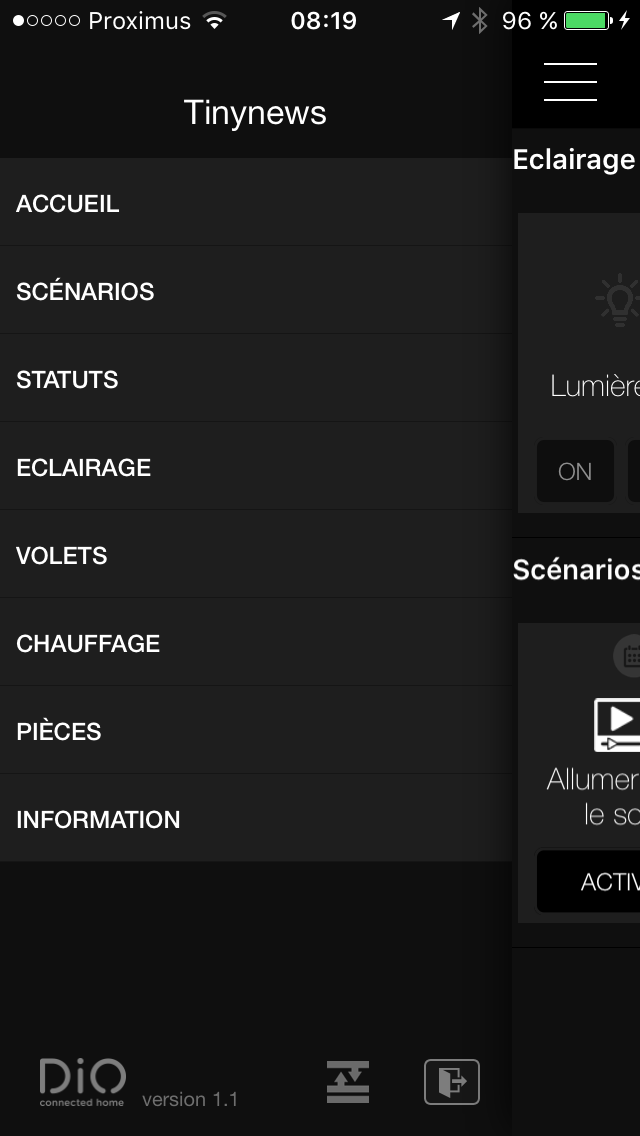Tap the hamburger menu icon

pyautogui.click(x=570, y=82)
